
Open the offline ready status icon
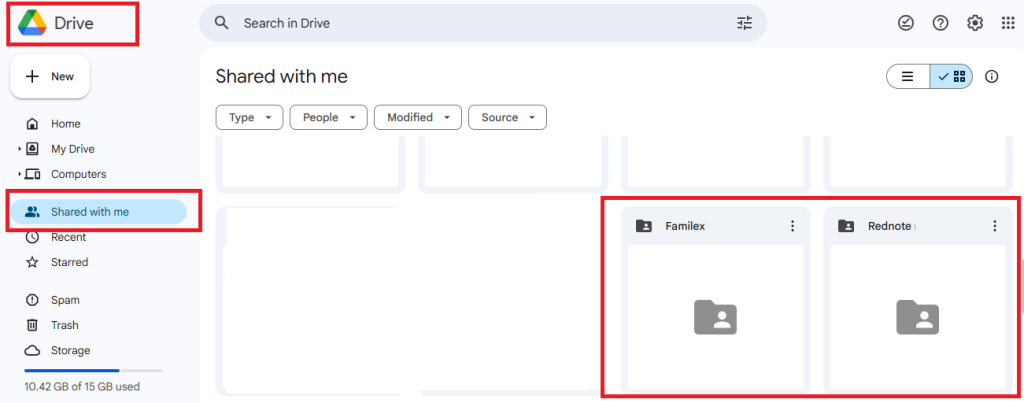pyautogui.click(x=906, y=23)
